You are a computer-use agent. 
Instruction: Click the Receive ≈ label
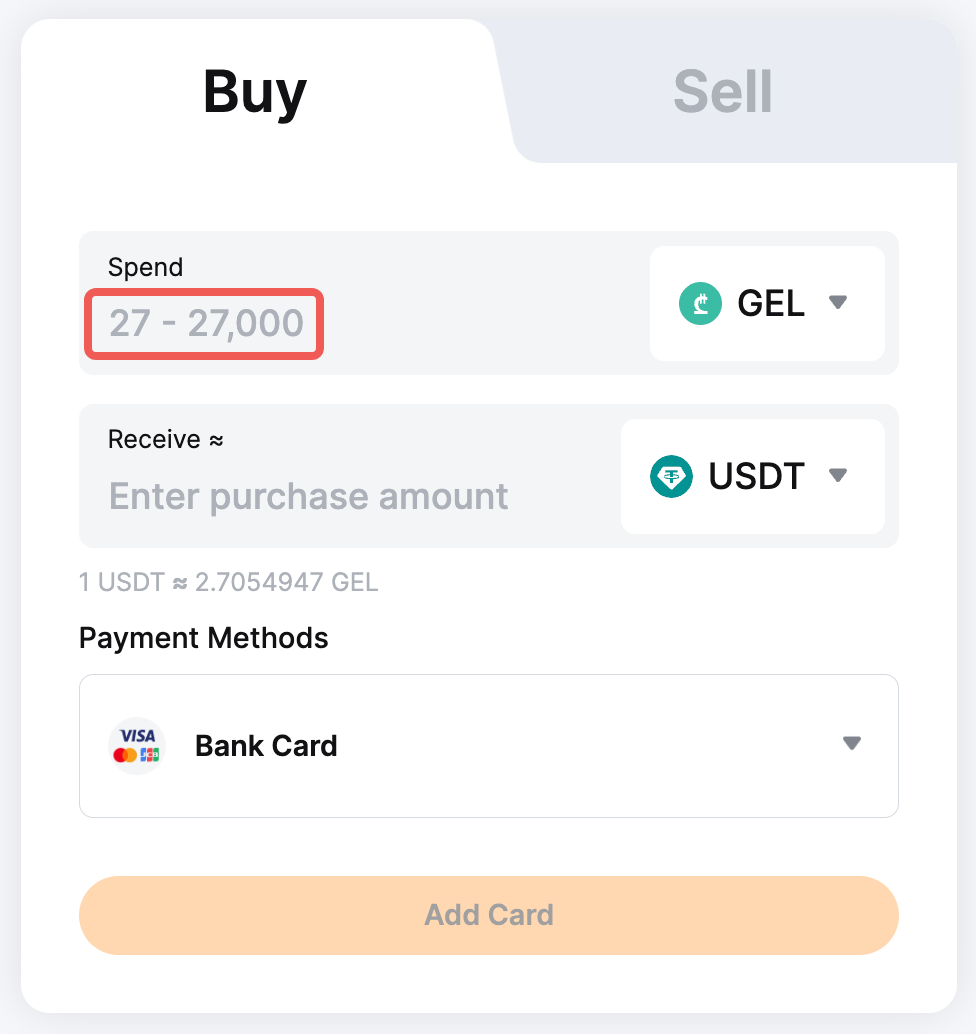pyautogui.click(x=165, y=439)
